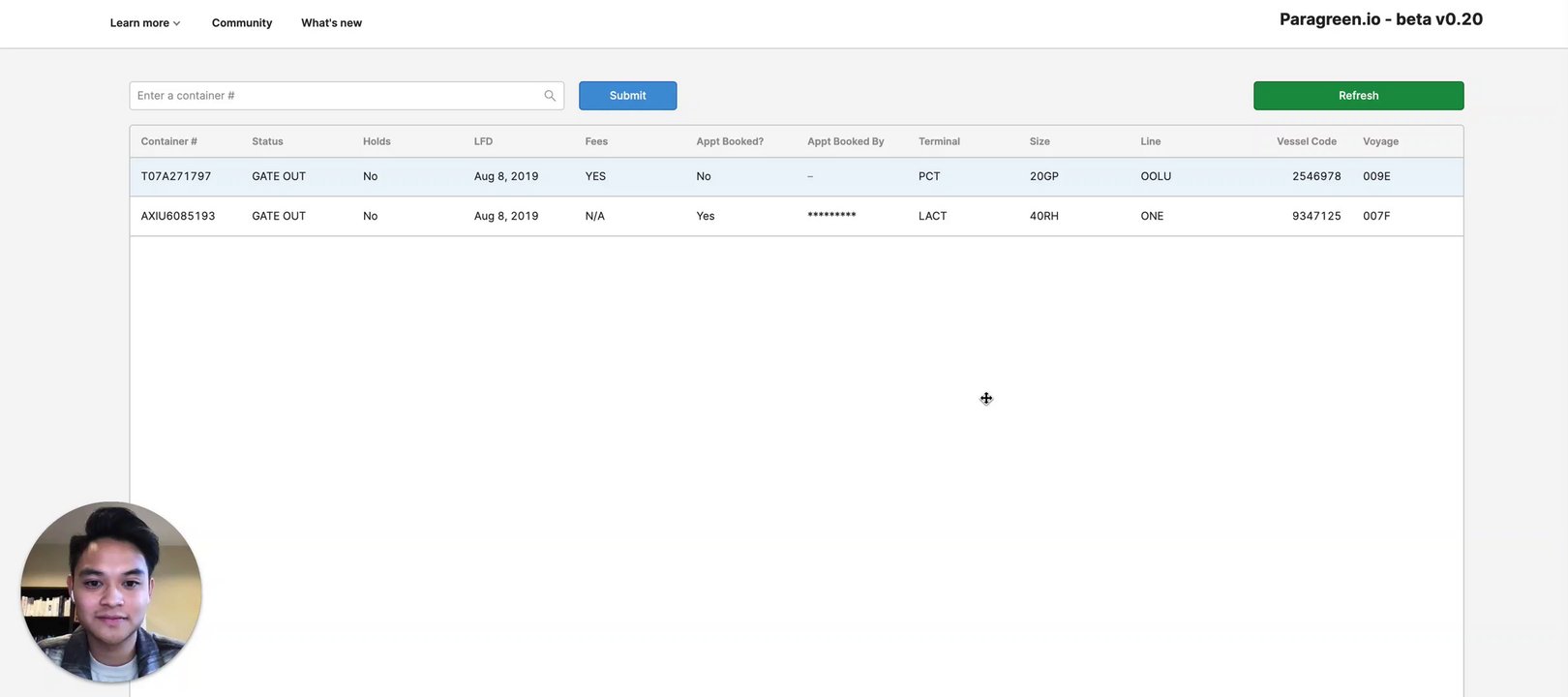Screen dimensions: 1568x697
Task: Sort by the Container # column header
Action: coord(169,141)
